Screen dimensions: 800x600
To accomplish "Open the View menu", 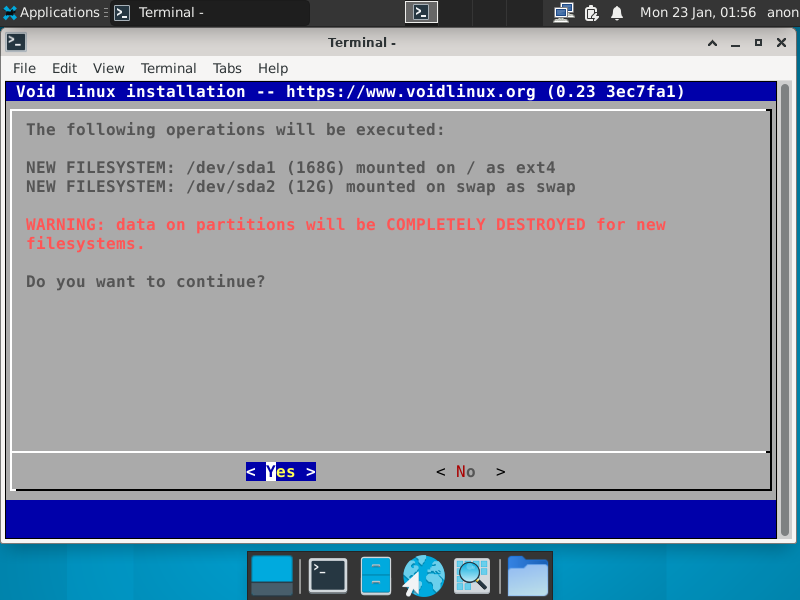I will click(108, 68).
